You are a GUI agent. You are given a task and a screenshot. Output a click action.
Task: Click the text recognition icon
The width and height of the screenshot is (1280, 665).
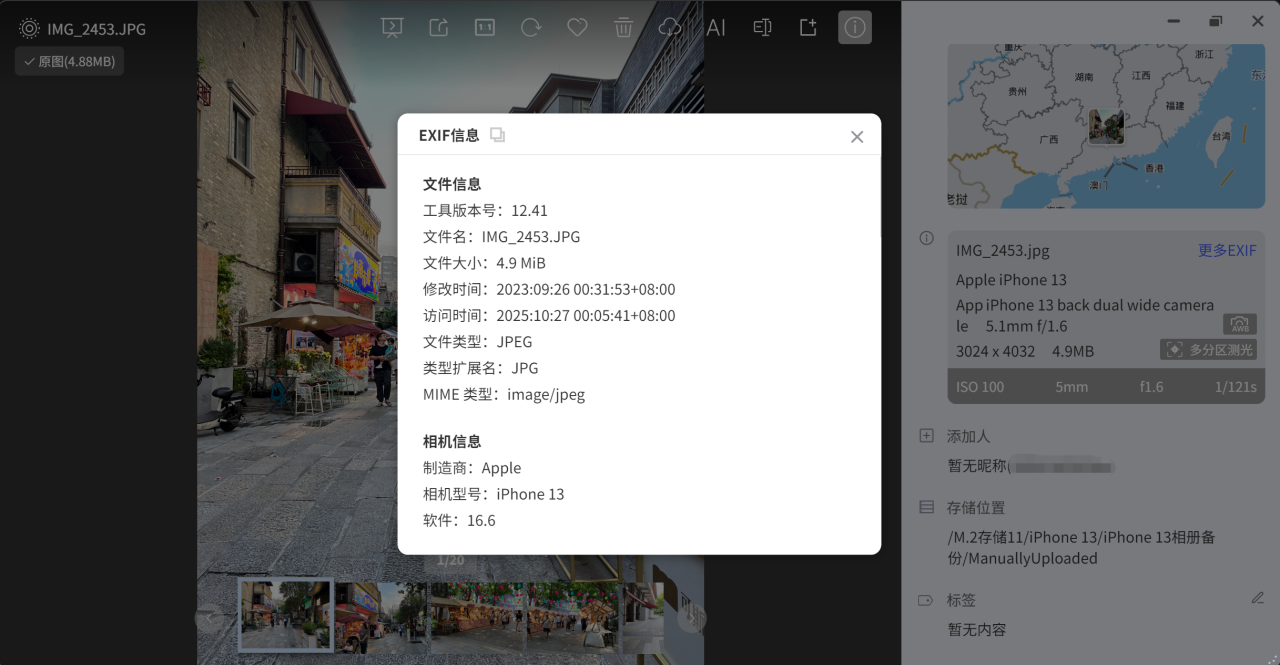[x=762, y=28]
